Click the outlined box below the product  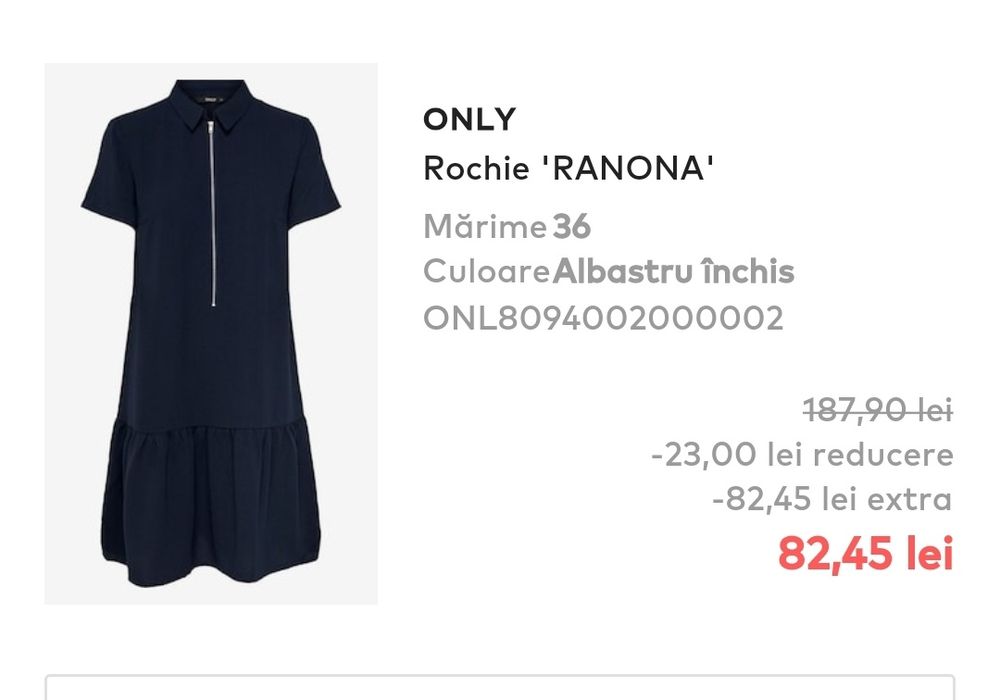500,687
